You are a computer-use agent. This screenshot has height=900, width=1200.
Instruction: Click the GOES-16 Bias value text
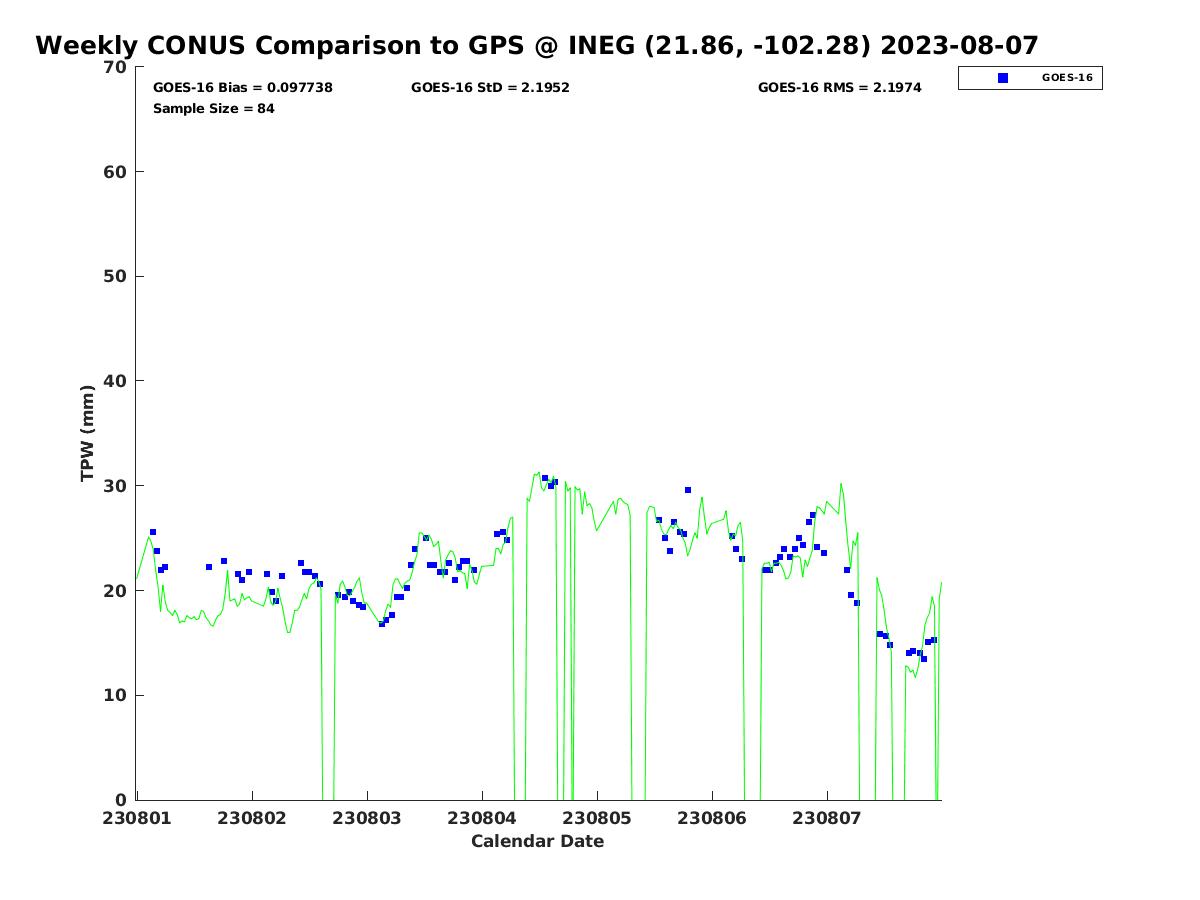point(242,88)
